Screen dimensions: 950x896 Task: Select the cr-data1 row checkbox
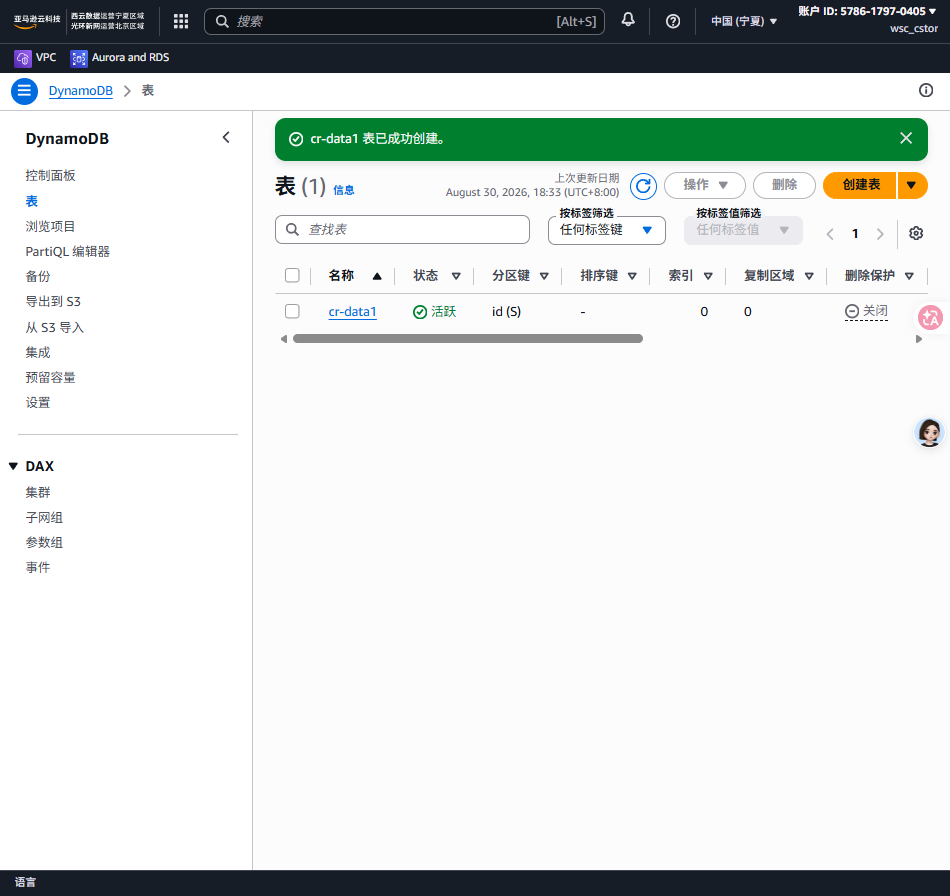click(x=292, y=311)
